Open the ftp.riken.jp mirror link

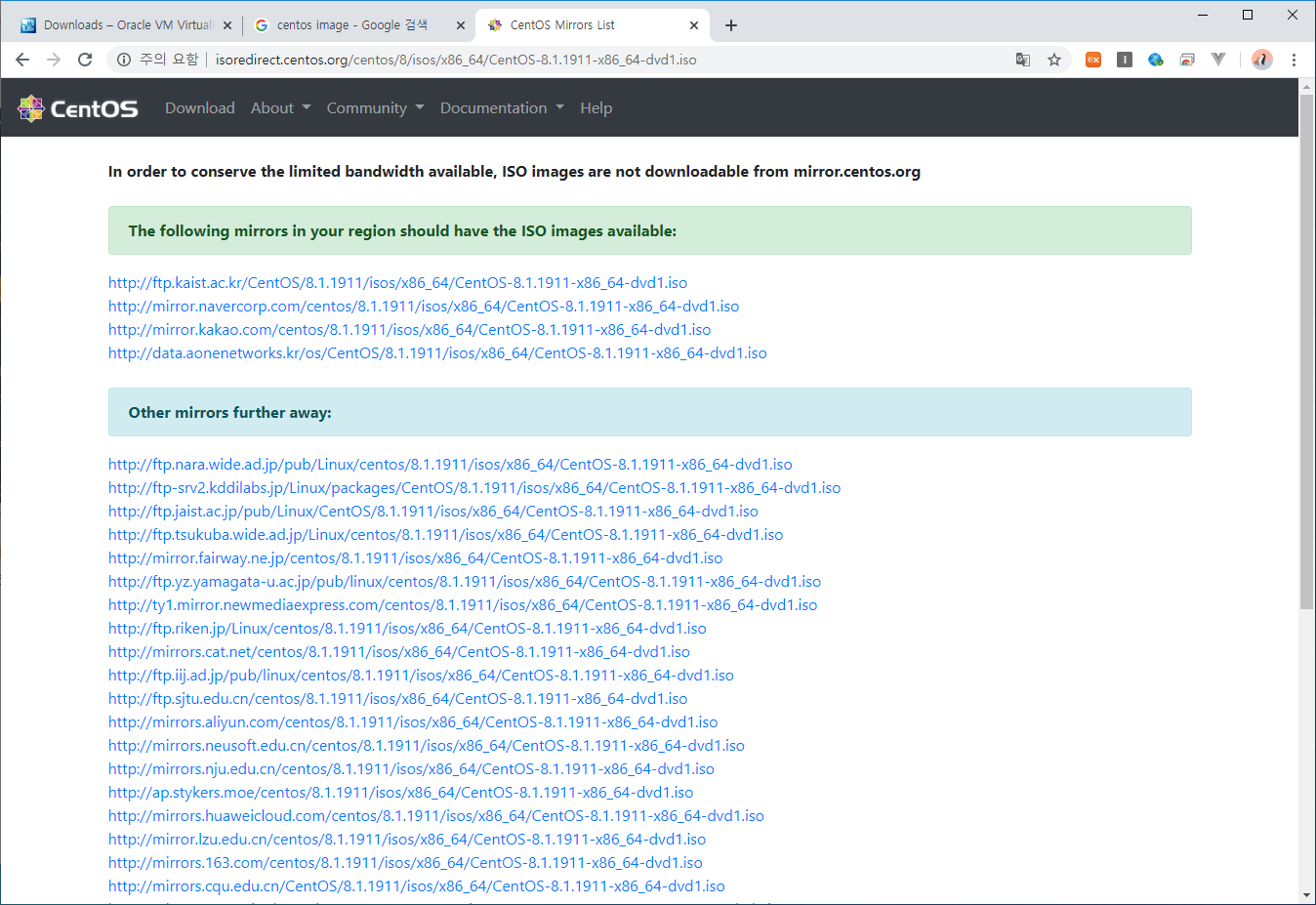point(407,629)
